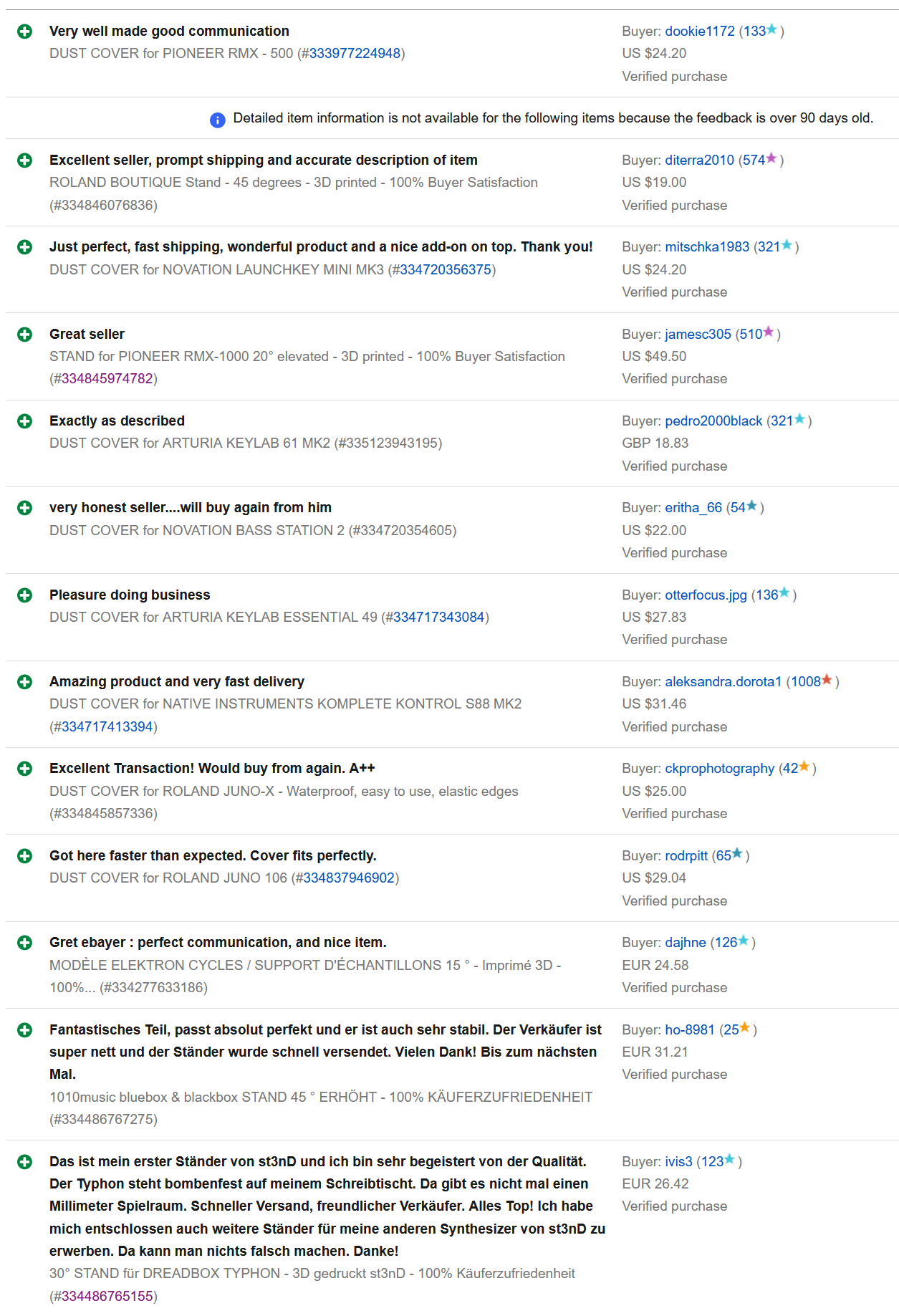Open Novation Launchkey item link 334720356375
Image resolution: width=899 pixels, height=1316 pixels.
pos(446,270)
